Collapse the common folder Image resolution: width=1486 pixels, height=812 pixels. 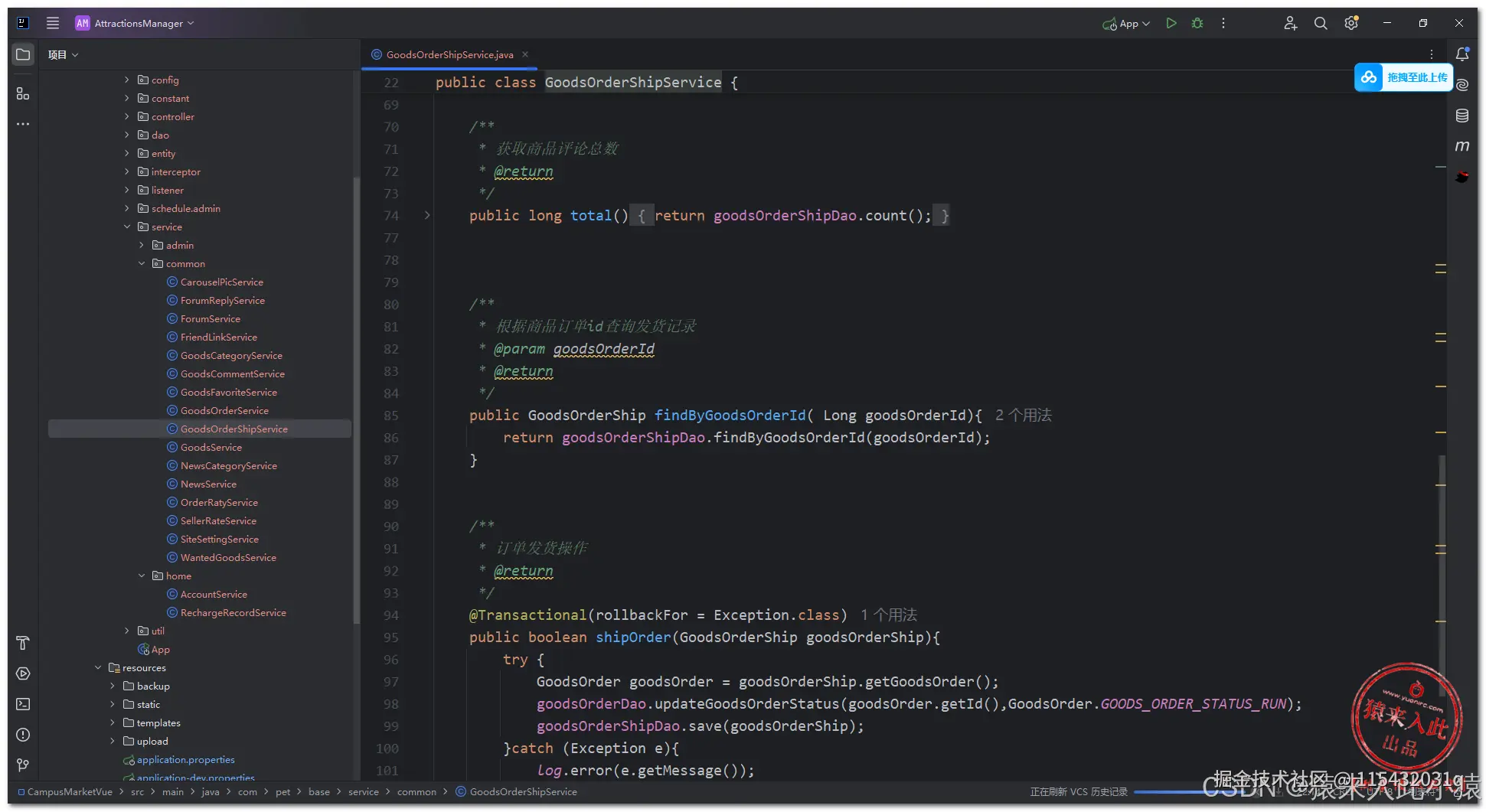(142, 263)
